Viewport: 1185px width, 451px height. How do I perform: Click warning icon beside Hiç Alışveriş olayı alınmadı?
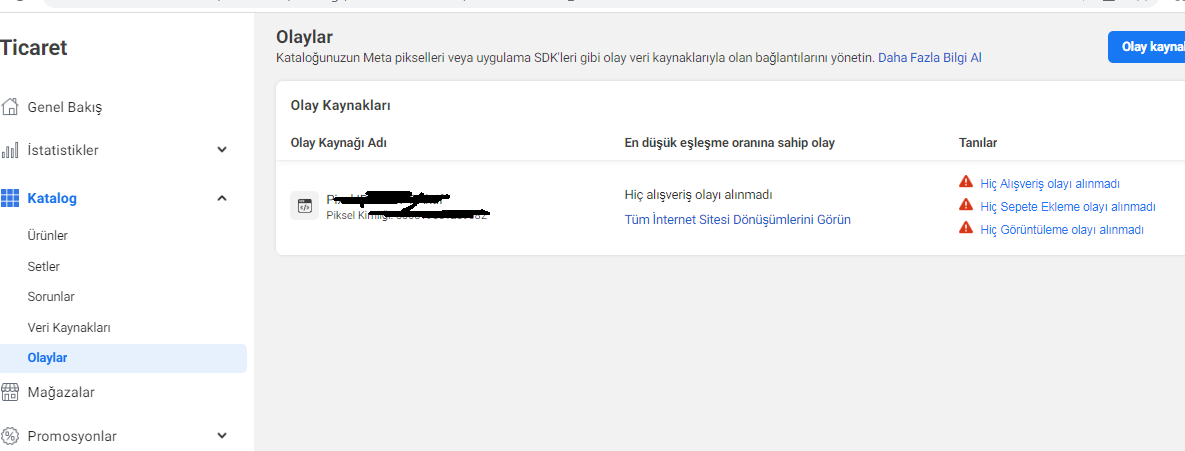(x=965, y=182)
